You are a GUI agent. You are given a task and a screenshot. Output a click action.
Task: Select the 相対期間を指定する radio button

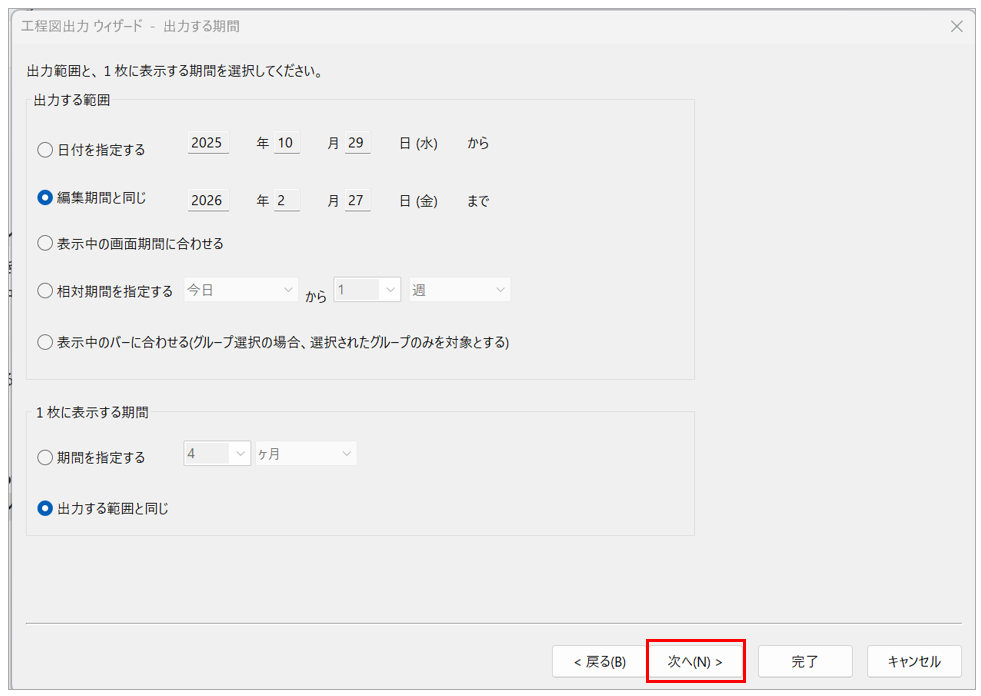(45, 291)
